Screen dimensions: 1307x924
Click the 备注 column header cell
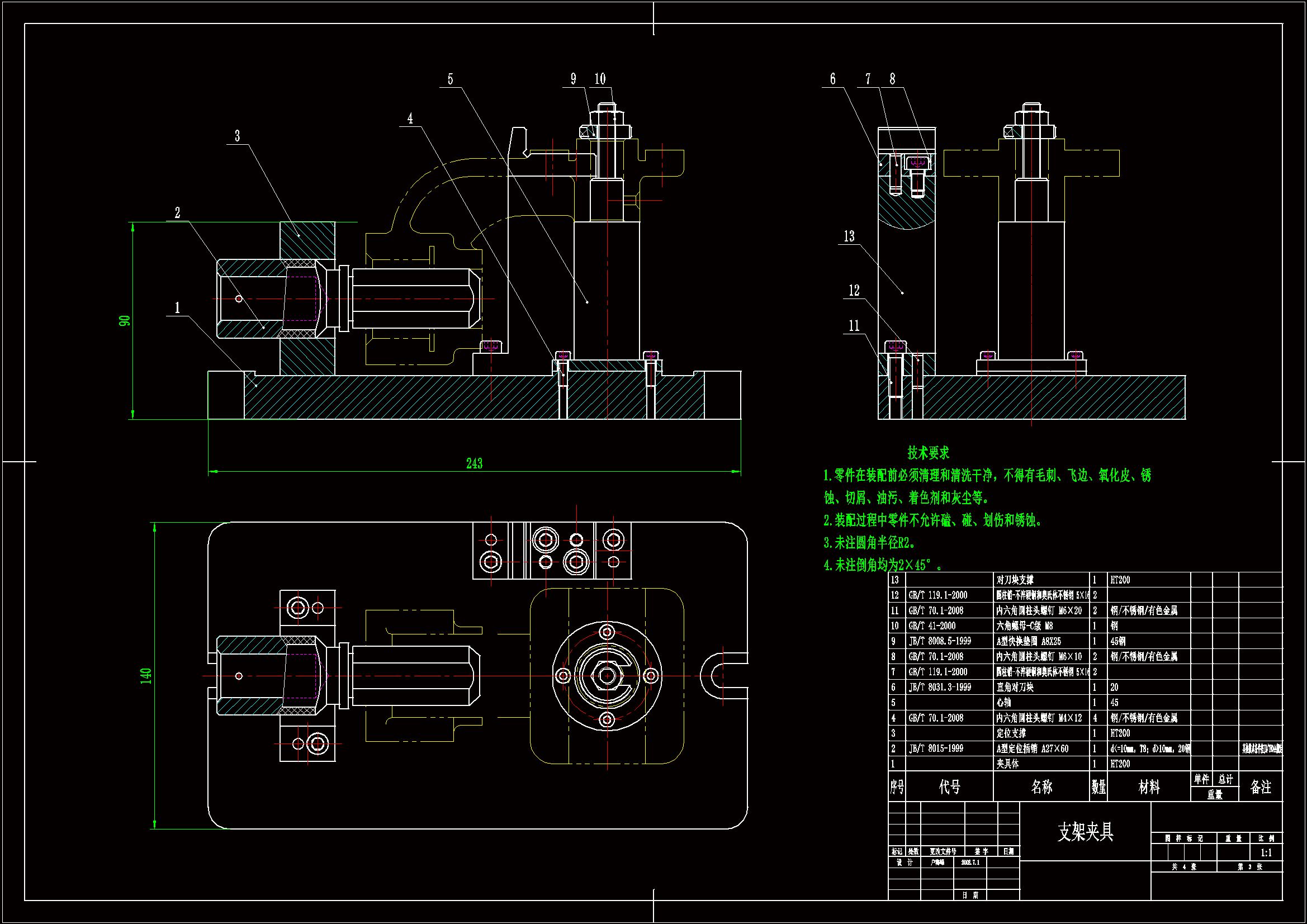(x=1260, y=787)
